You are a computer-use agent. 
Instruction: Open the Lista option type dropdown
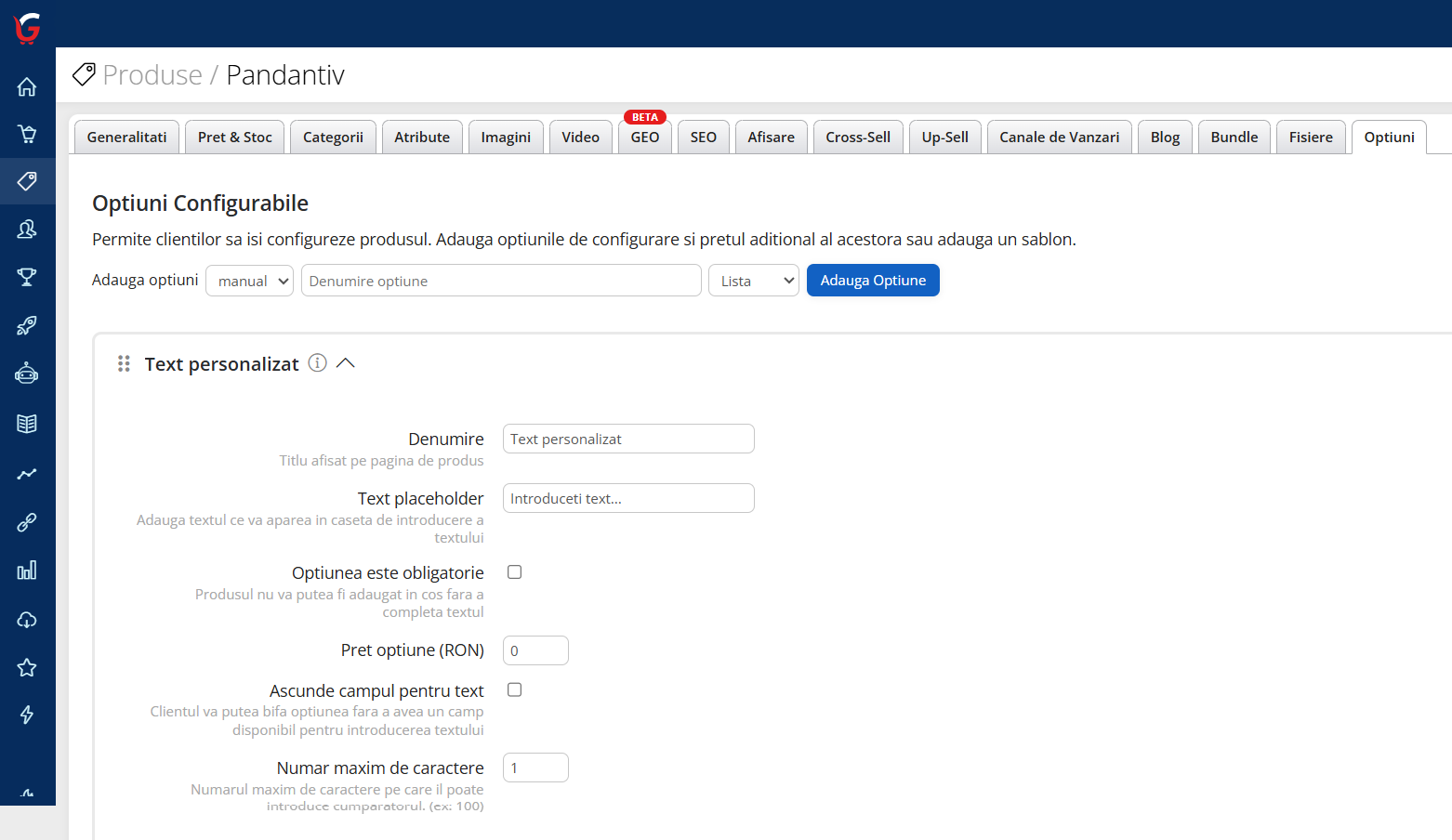pos(754,281)
